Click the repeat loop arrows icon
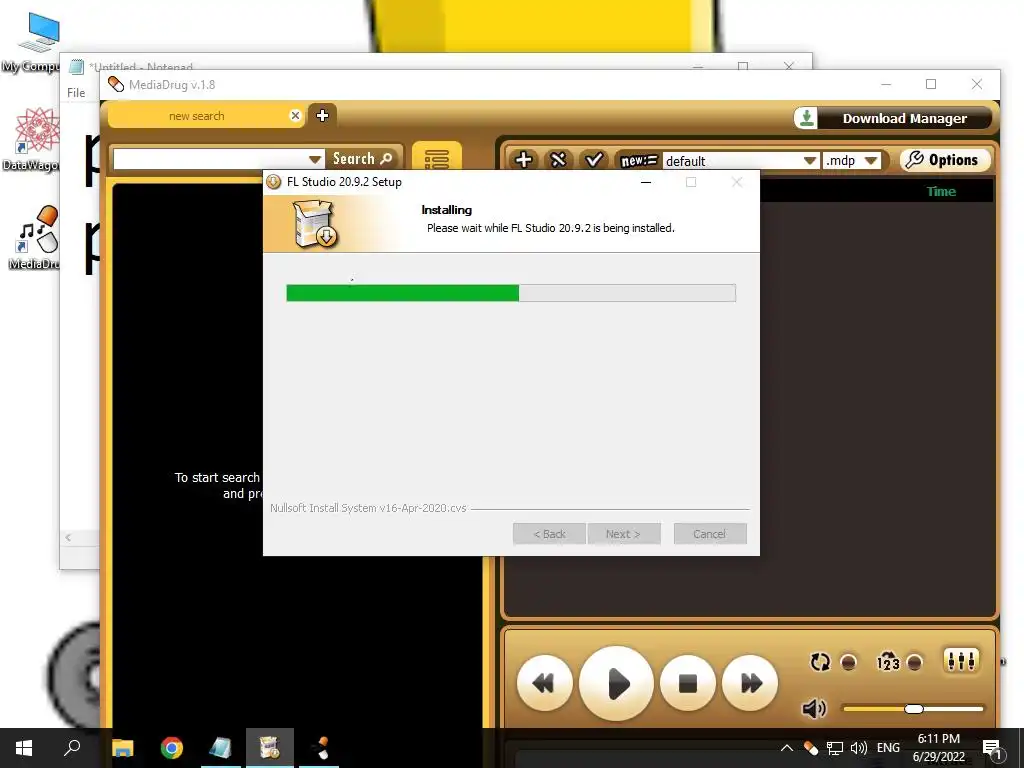The height and width of the screenshot is (768, 1024). 820,662
